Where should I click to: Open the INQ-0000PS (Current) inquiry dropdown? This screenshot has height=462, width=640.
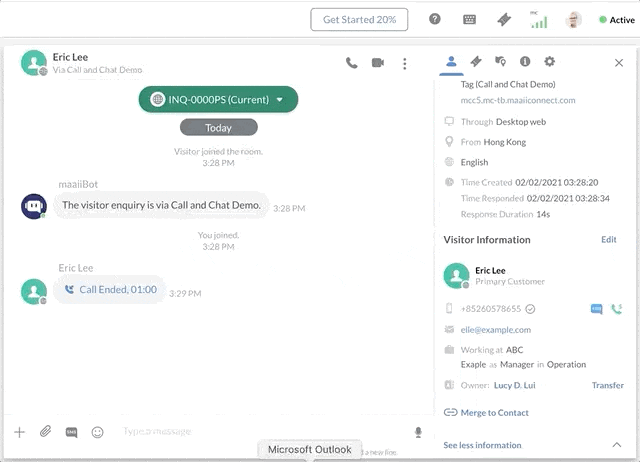point(219,99)
